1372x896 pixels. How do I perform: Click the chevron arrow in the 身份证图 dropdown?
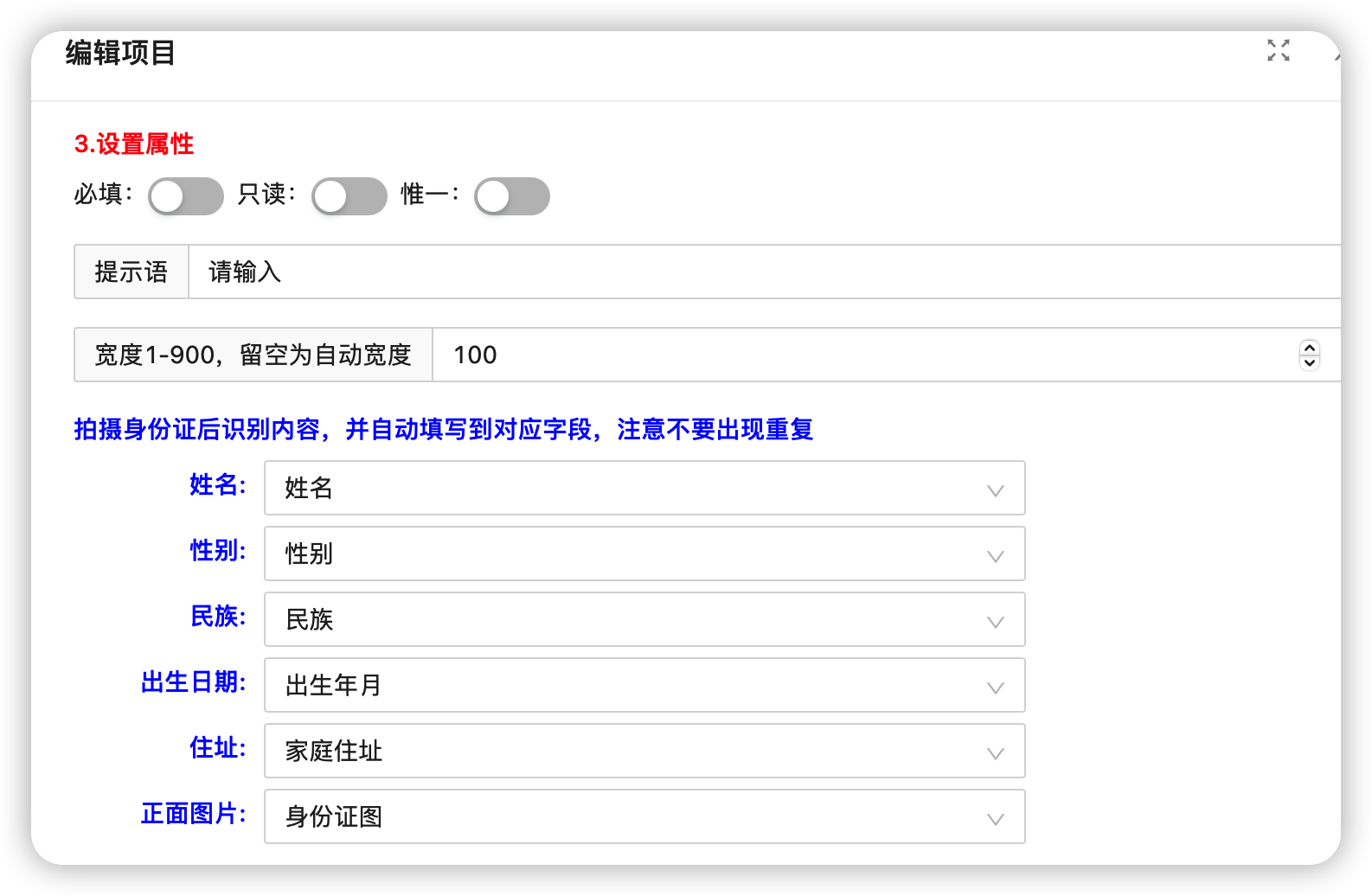pos(996,819)
